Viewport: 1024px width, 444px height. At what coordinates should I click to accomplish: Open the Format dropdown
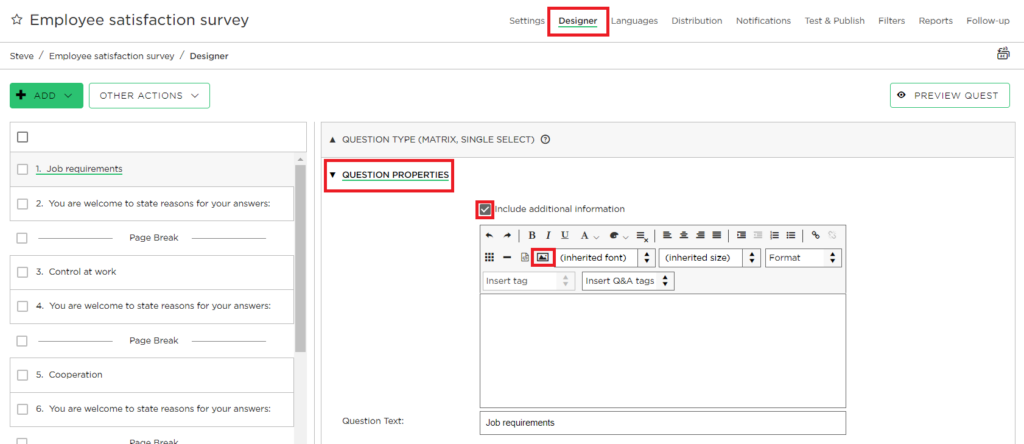pos(803,257)
